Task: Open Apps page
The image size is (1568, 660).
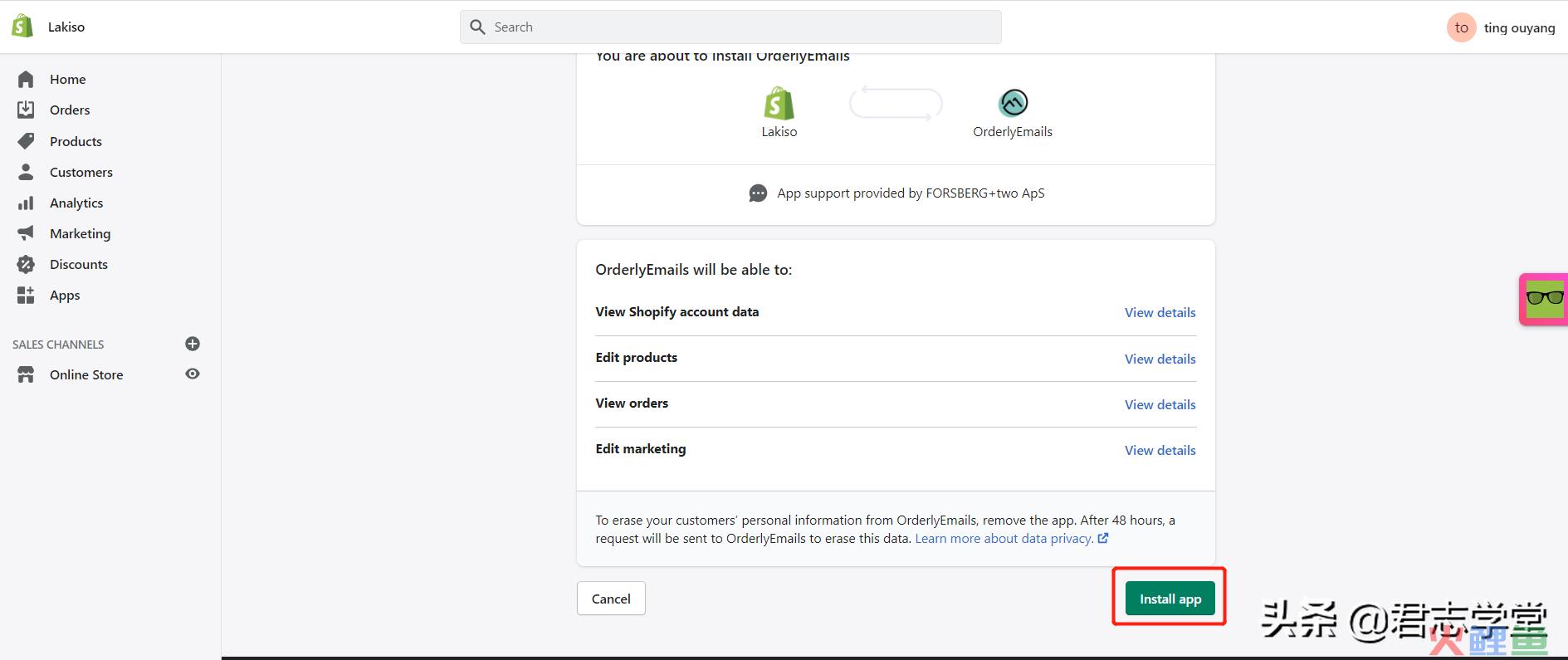Action: click(65, 295)
